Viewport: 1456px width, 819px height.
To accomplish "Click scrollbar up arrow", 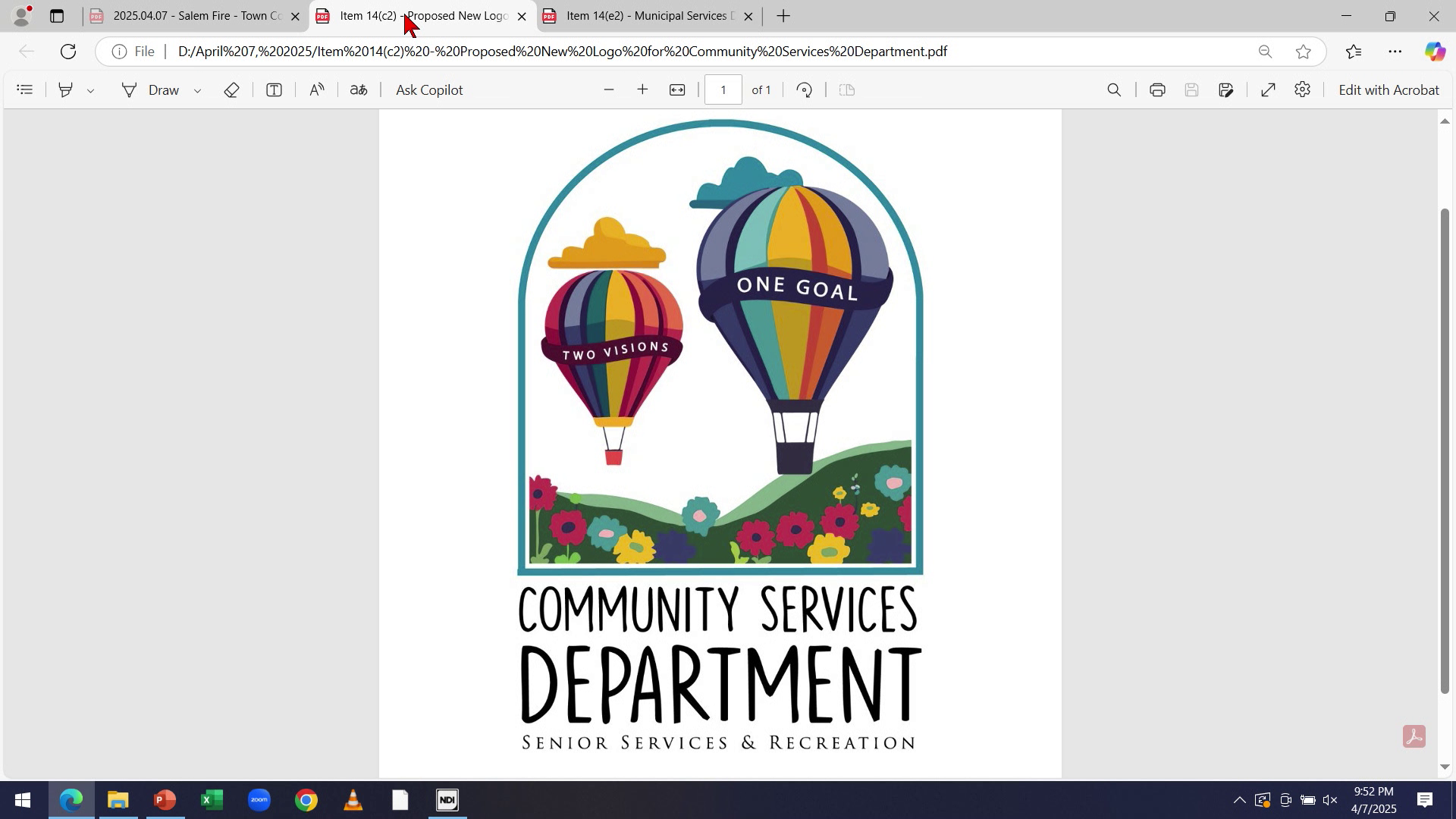I will click(1445, 121).
